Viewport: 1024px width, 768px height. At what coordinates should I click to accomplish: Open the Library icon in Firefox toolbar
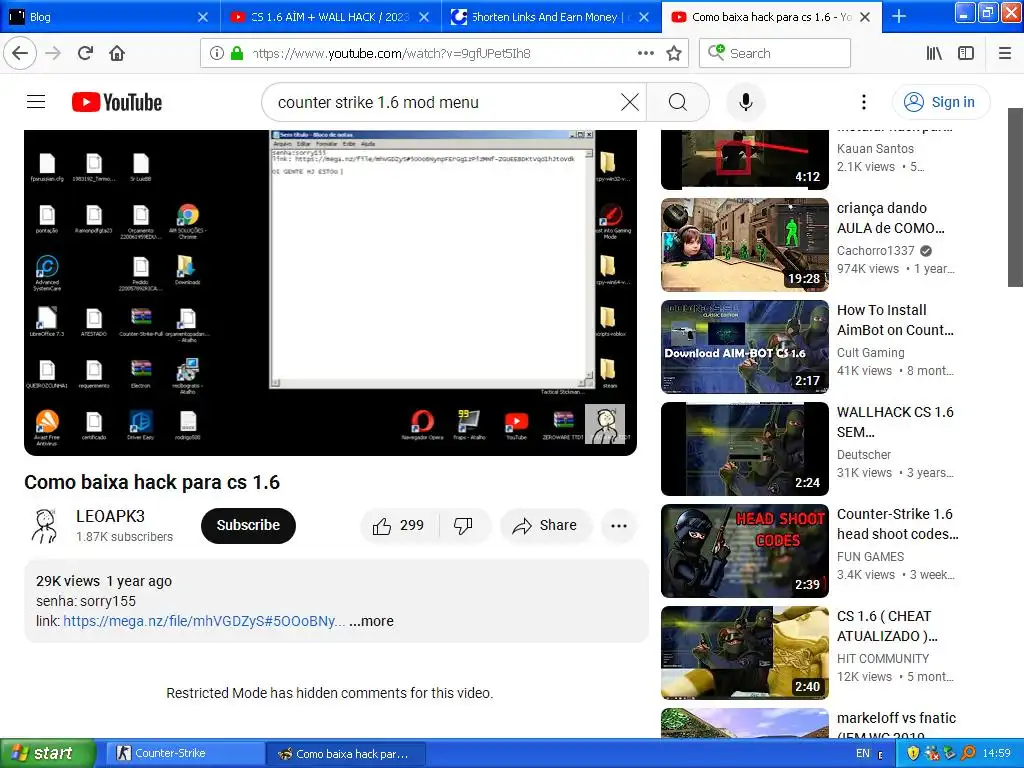pyautogui.click(x=934, y=53)
